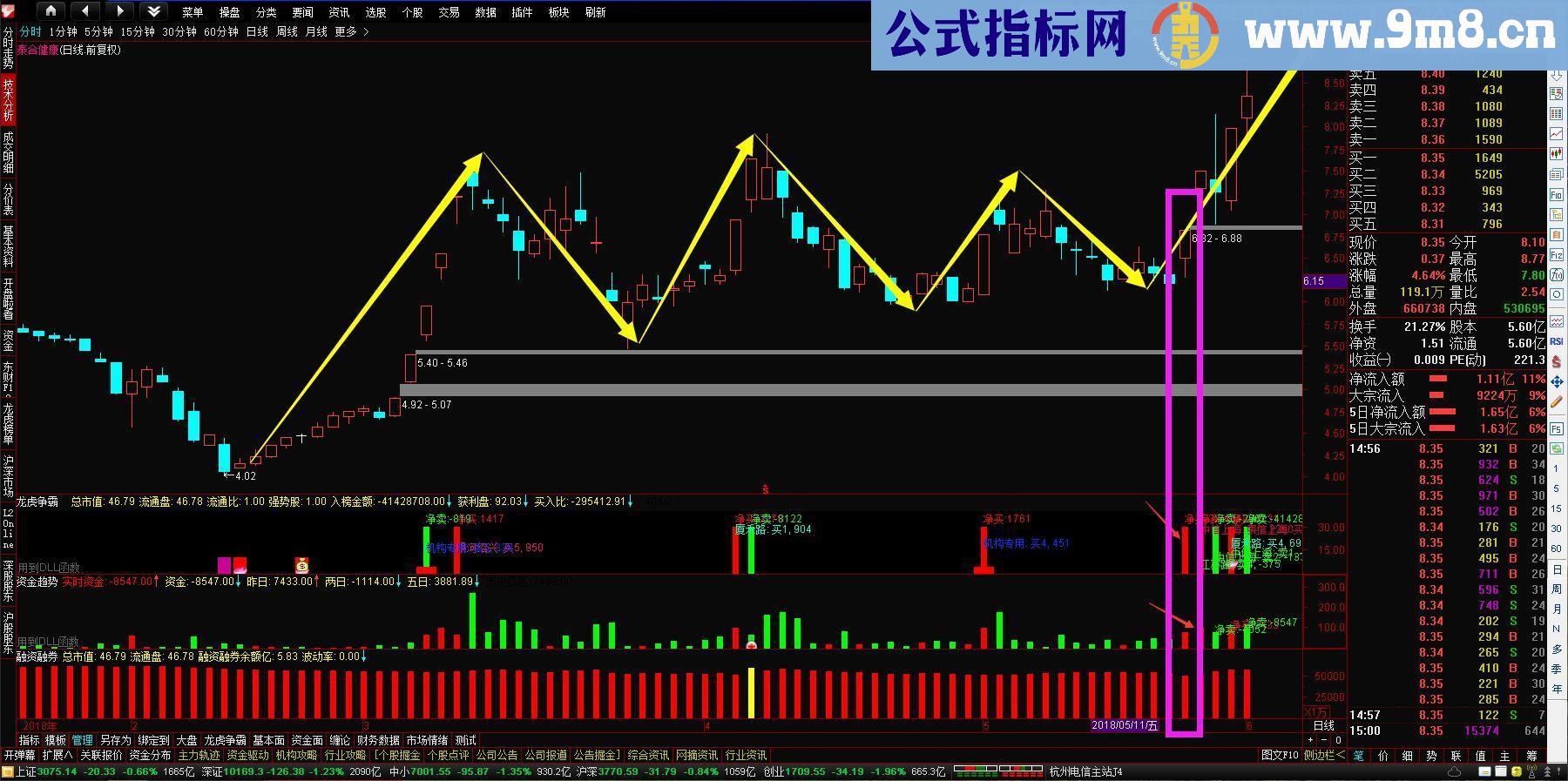This screenshot has height=781, width=1568.
Task: Click the plus zoom button below price axis
Action: [1311, 740]
